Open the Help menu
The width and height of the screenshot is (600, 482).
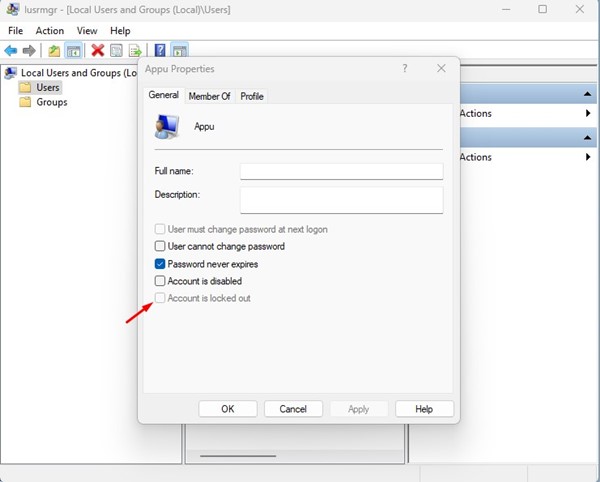(120, 31)
